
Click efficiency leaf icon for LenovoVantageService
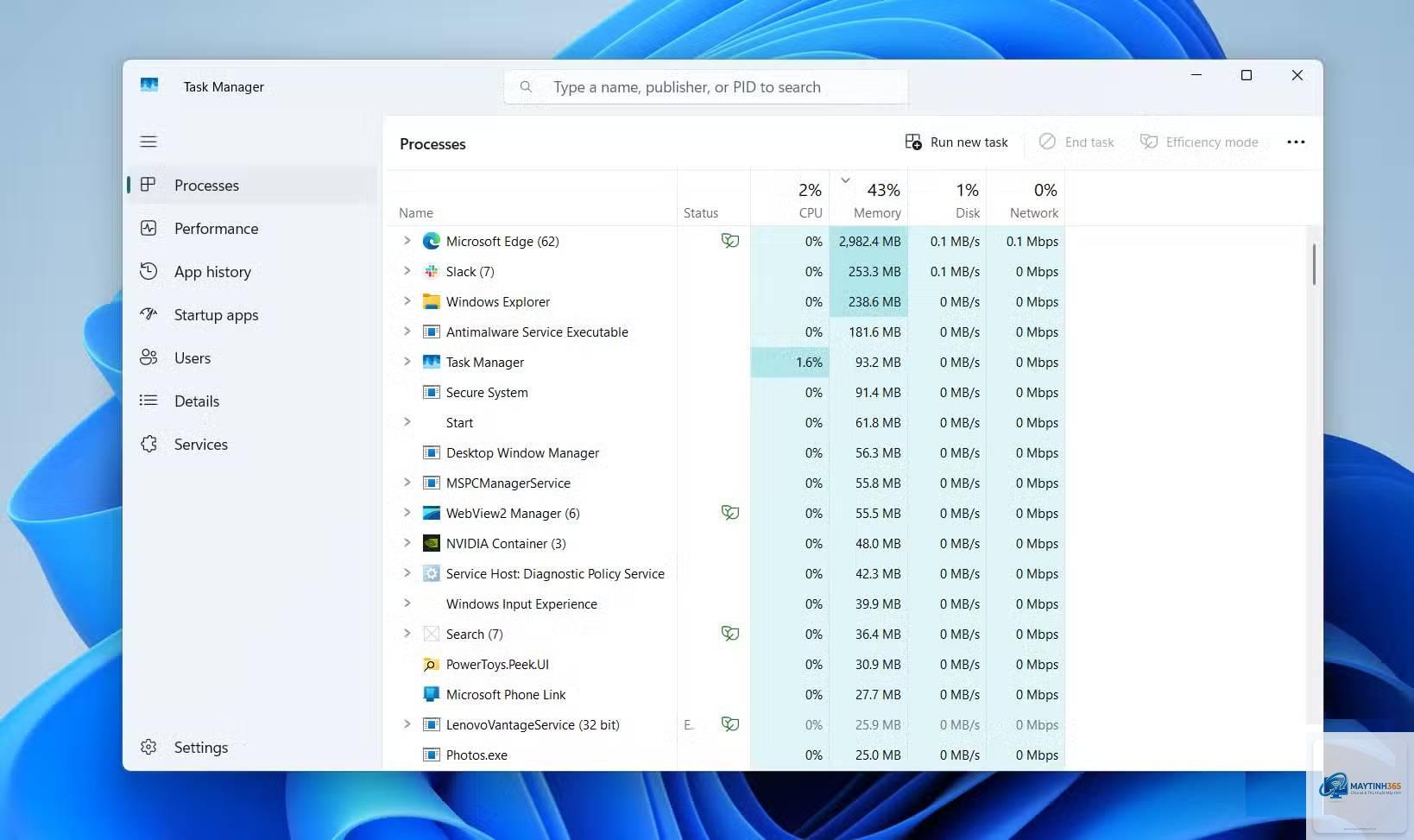(730, 724)
